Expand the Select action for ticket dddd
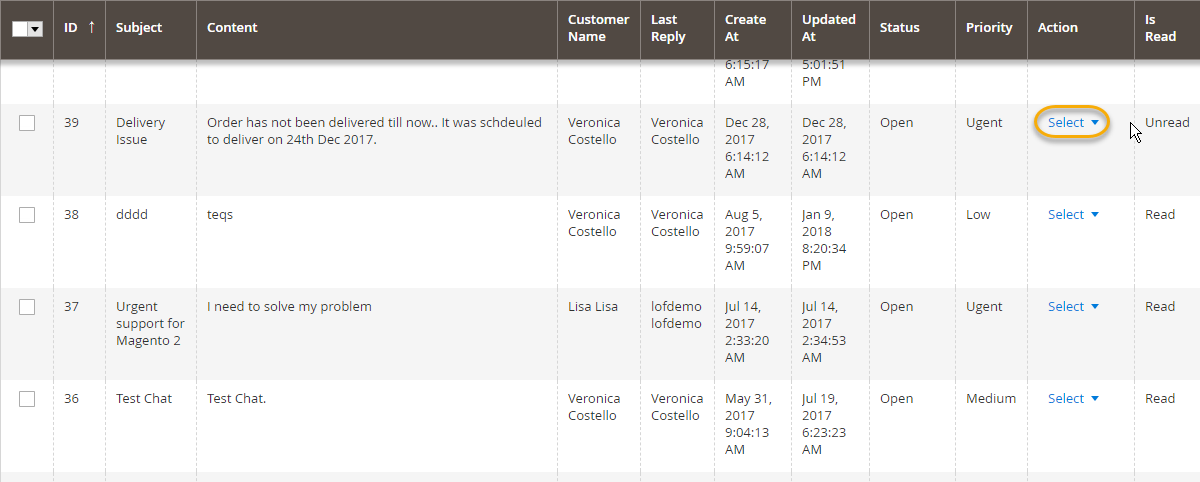Viewport: 1200px width, 482px height. click(1073, 215)
